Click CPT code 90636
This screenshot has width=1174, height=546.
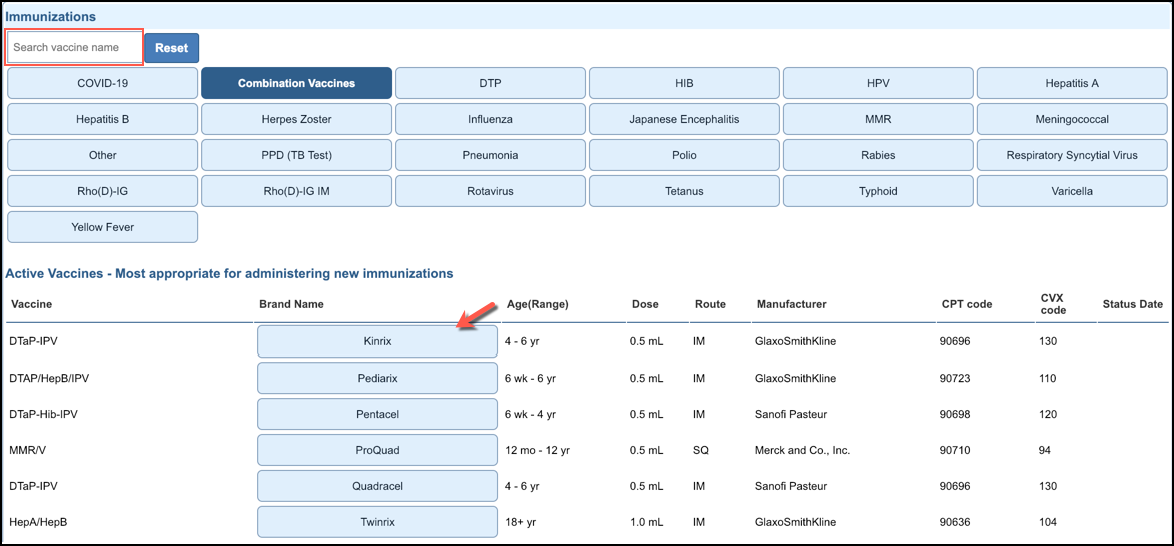click(x=955, y=522)
